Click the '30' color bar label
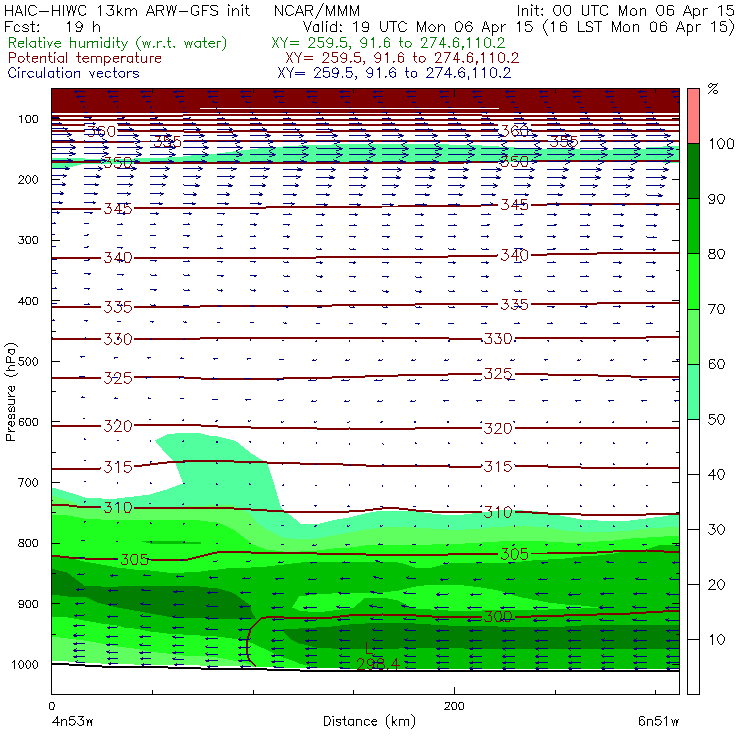This screenshot has width=740, height=740. point(717,530)
